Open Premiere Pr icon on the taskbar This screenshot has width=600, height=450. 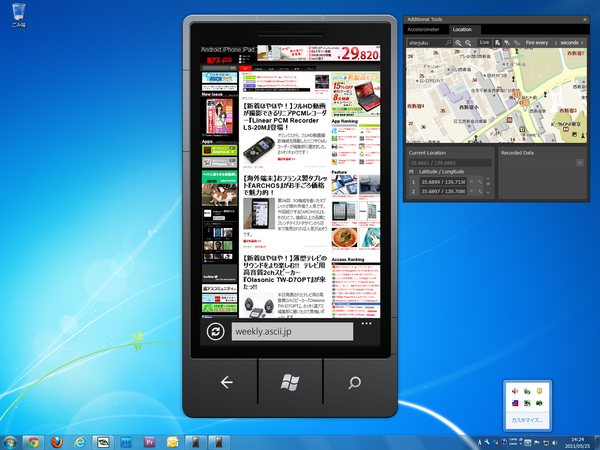tap(149, 442)
